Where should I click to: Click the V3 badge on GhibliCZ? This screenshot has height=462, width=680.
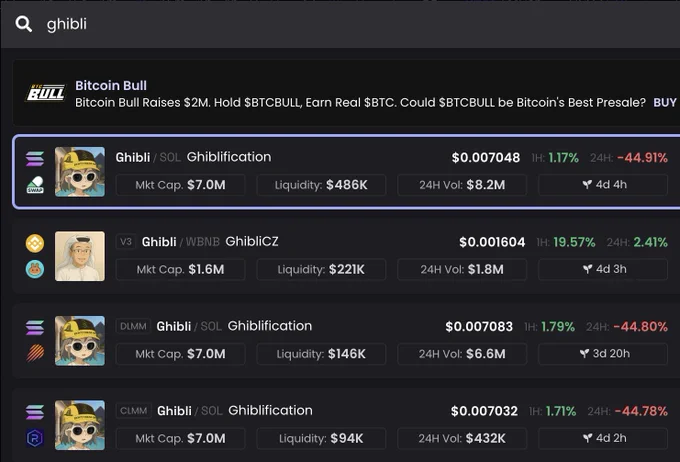(x=126, y=242)
